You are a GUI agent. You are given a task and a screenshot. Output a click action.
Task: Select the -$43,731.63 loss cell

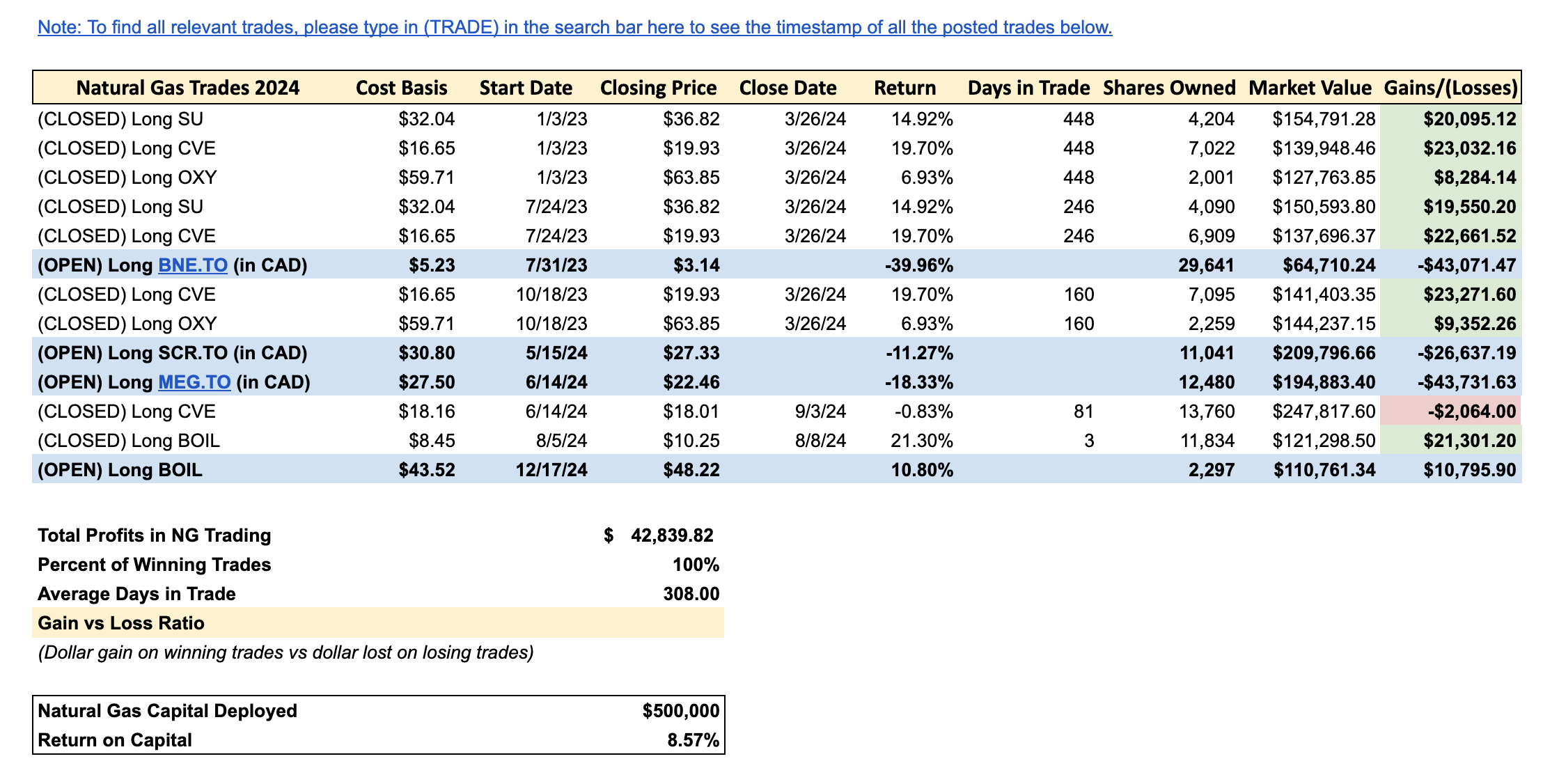point(1450,382)
